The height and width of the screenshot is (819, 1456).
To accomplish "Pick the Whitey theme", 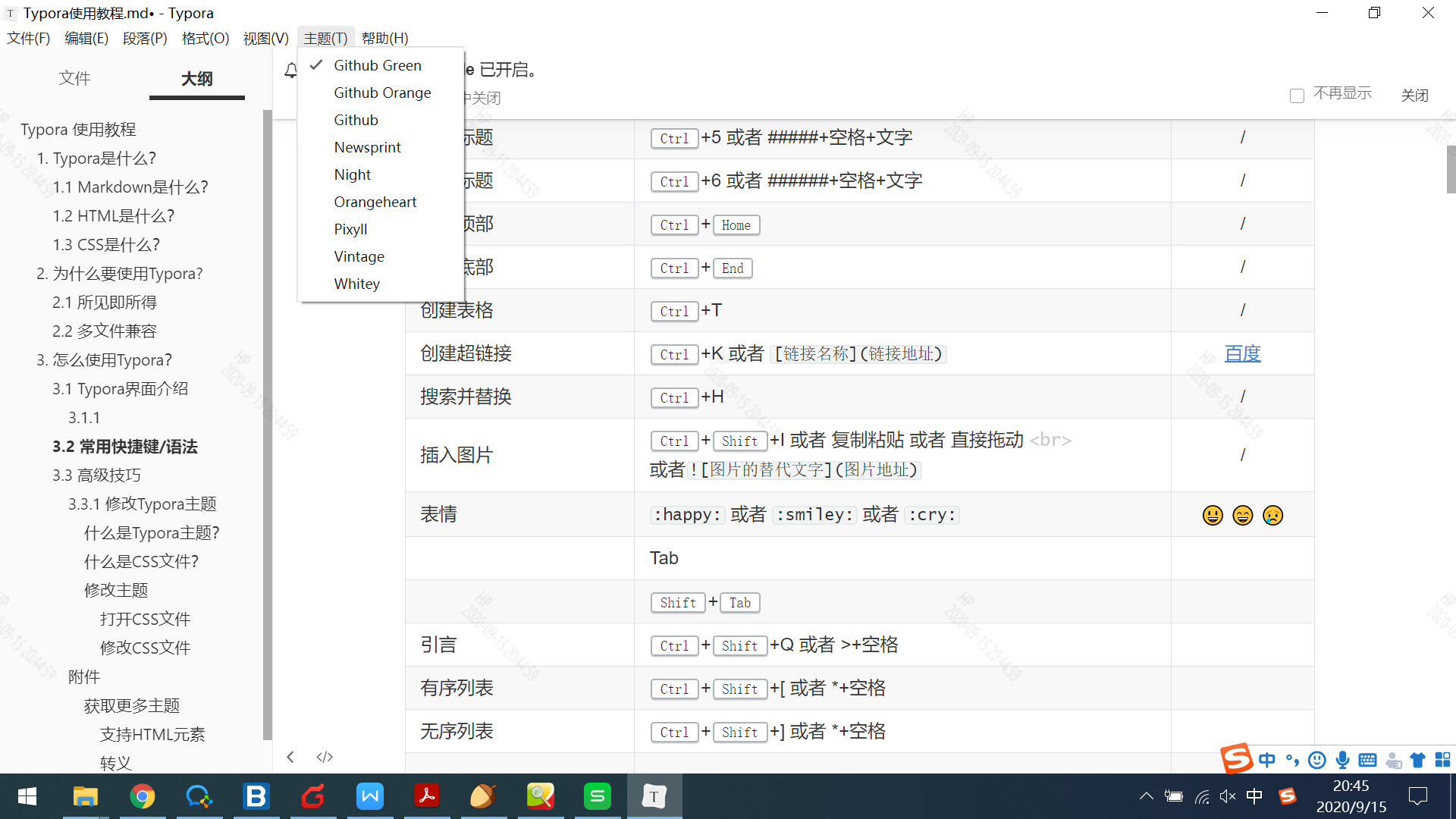I will tap(381, 284).
